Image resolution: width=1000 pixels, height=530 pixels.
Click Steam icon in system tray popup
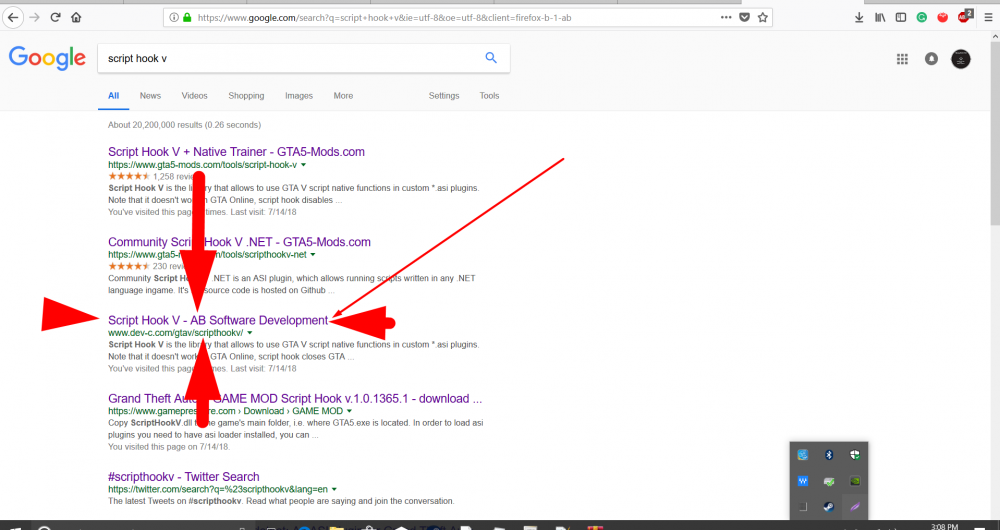829,507
